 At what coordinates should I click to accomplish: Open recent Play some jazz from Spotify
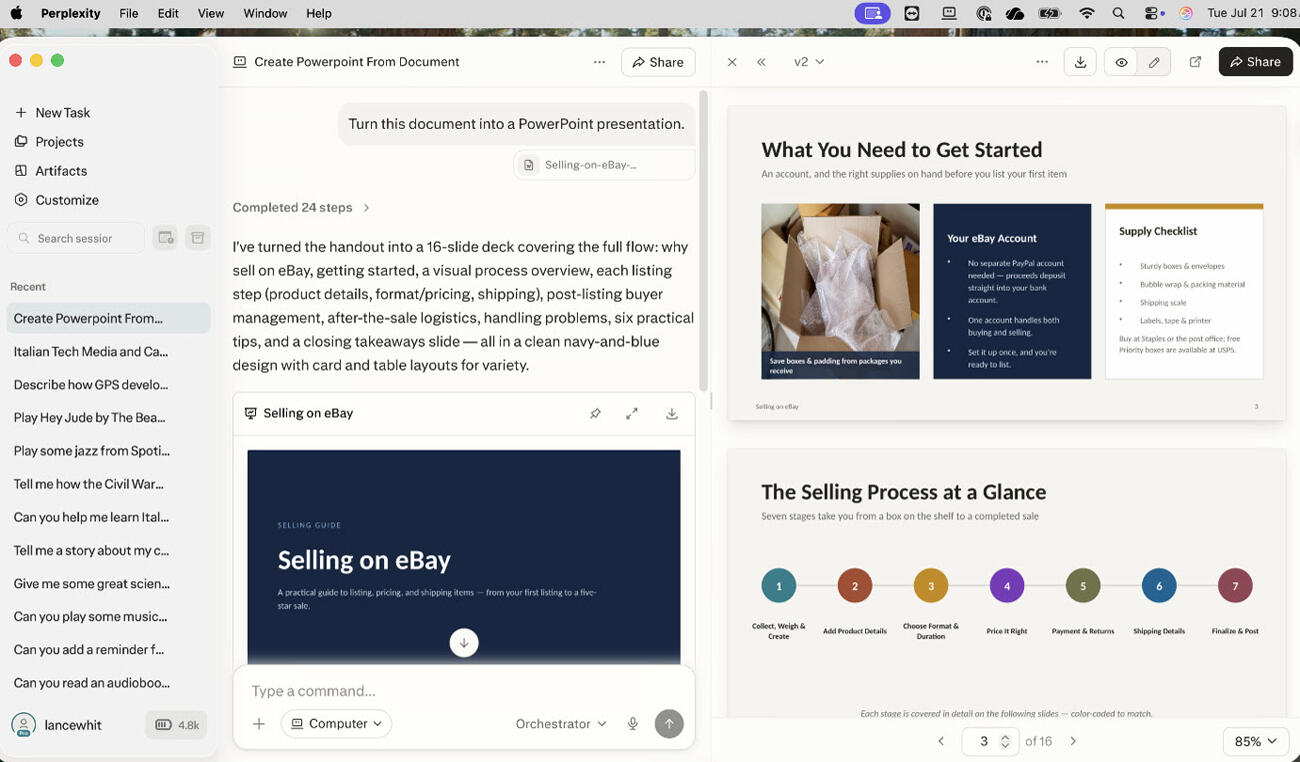[108, 451]
